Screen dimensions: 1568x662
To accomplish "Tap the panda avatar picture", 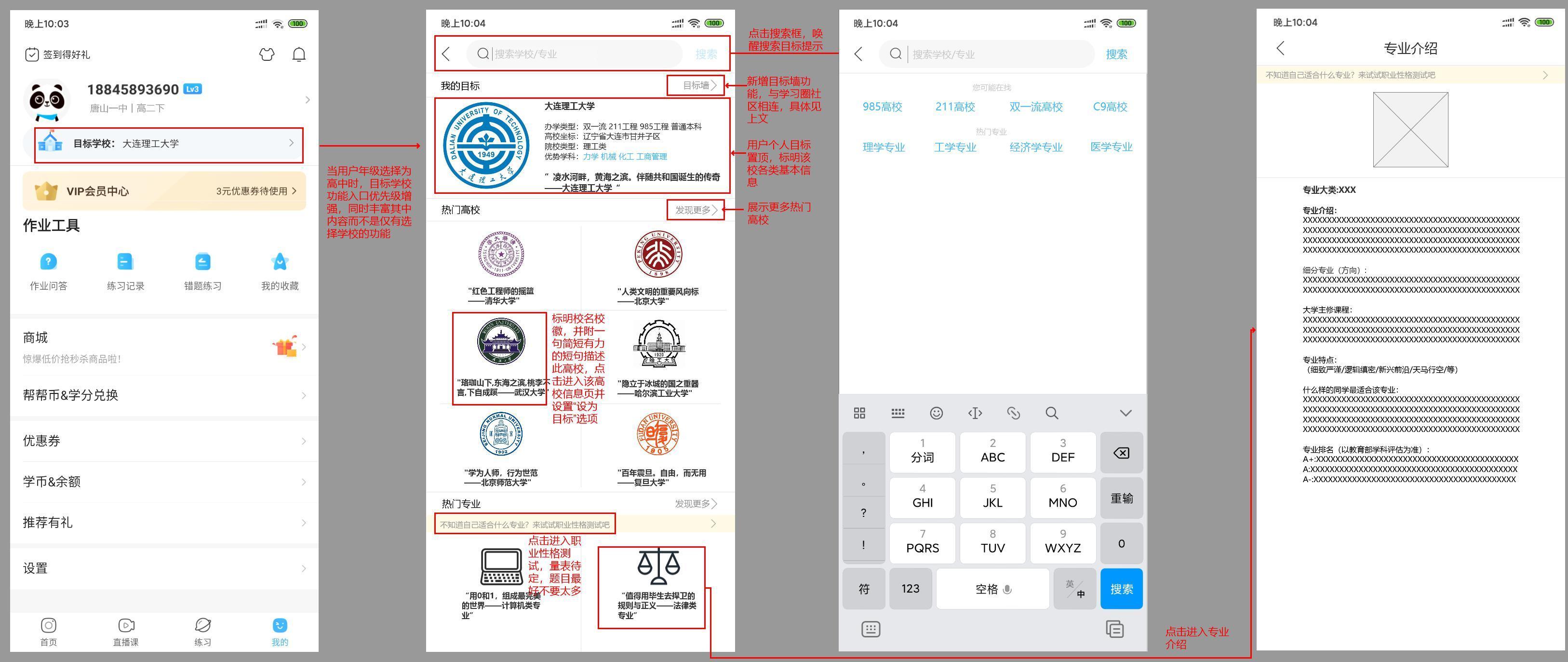I will click(x=47, y=100).
